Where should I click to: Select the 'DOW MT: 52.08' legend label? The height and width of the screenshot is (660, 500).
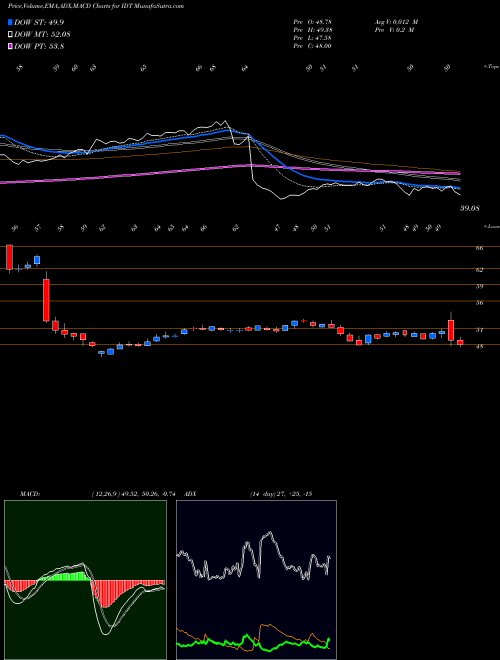(42, 35)
